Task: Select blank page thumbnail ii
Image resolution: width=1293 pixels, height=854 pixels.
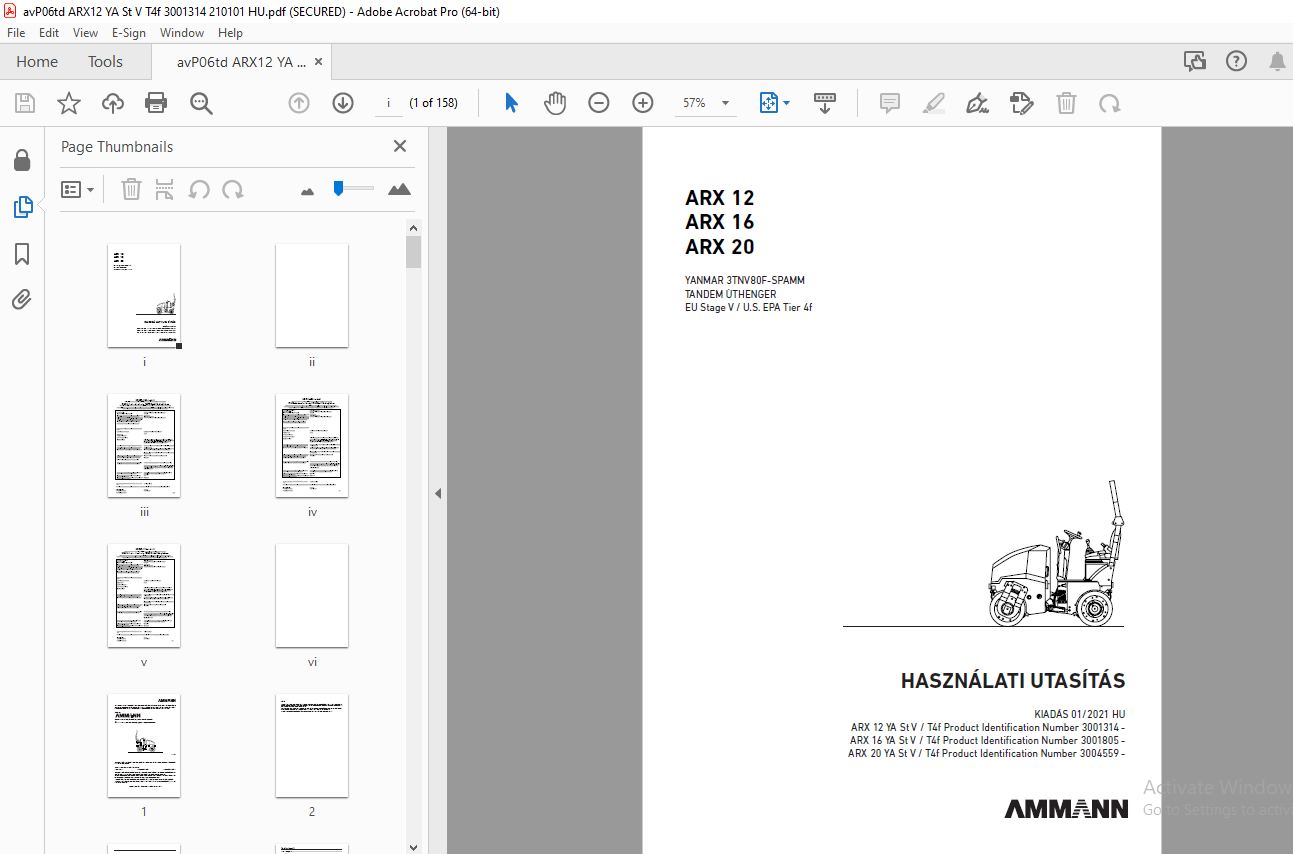Action: click(312, 296)
